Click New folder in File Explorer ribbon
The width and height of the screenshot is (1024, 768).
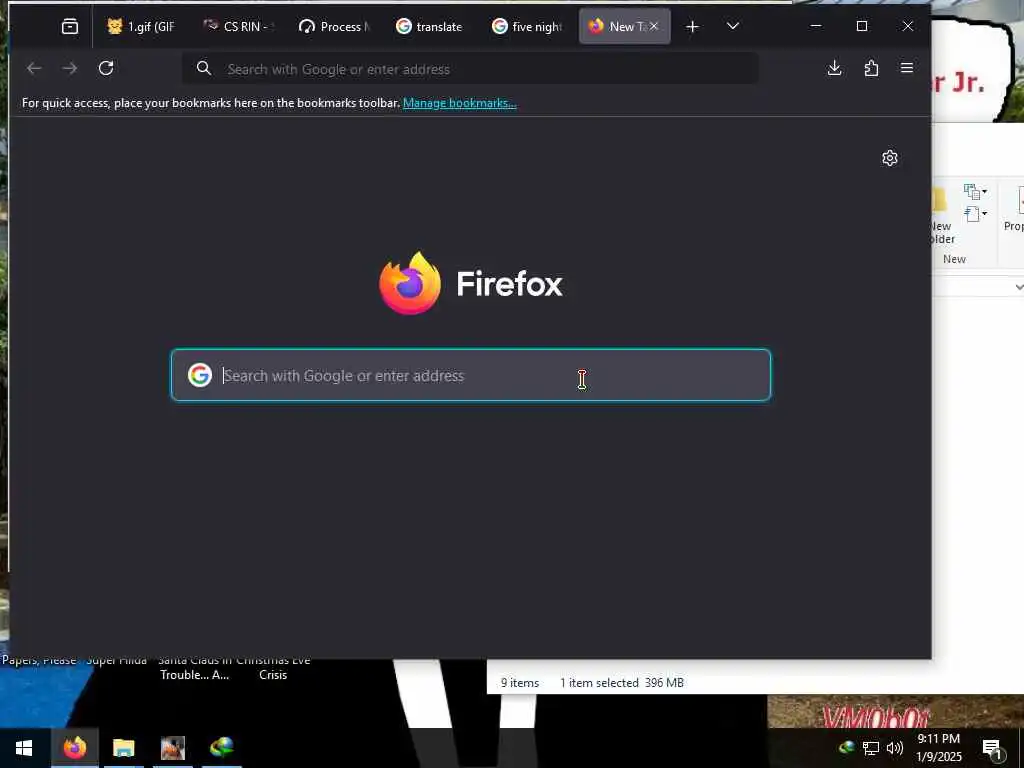tap(943, 216)
